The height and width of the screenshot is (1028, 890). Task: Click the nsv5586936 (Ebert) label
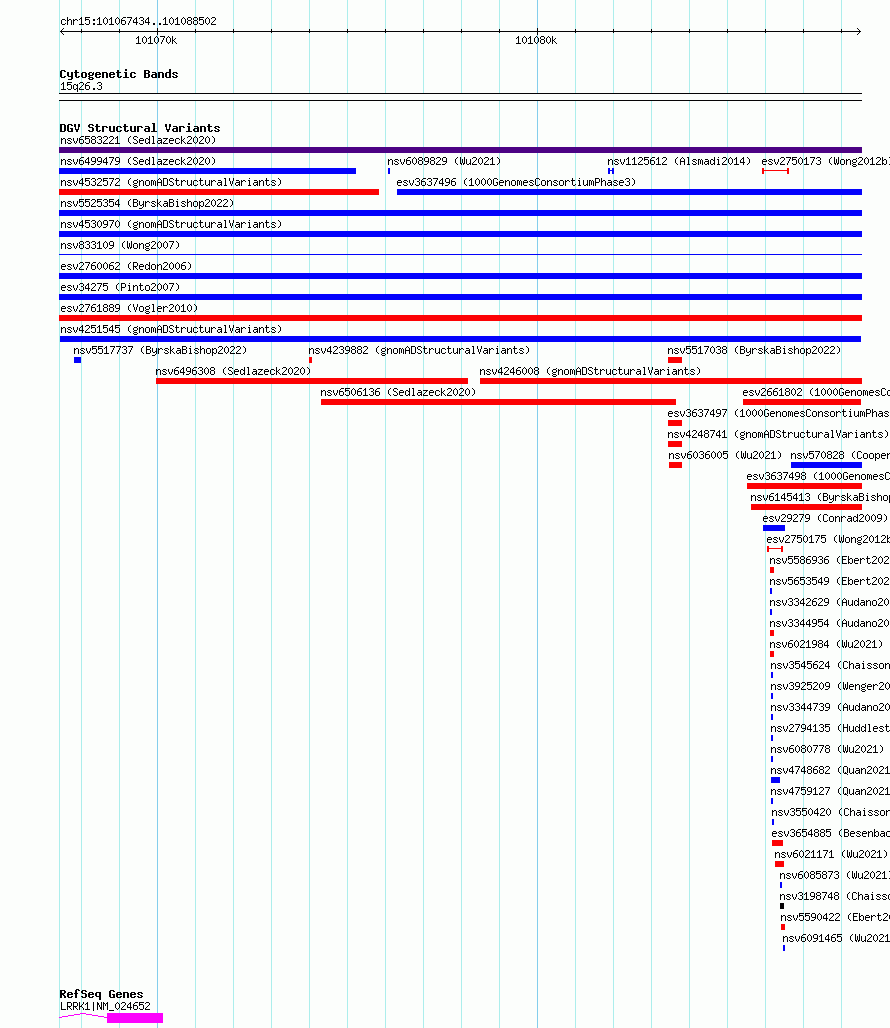pyautogui.click(x=830, y=560)
